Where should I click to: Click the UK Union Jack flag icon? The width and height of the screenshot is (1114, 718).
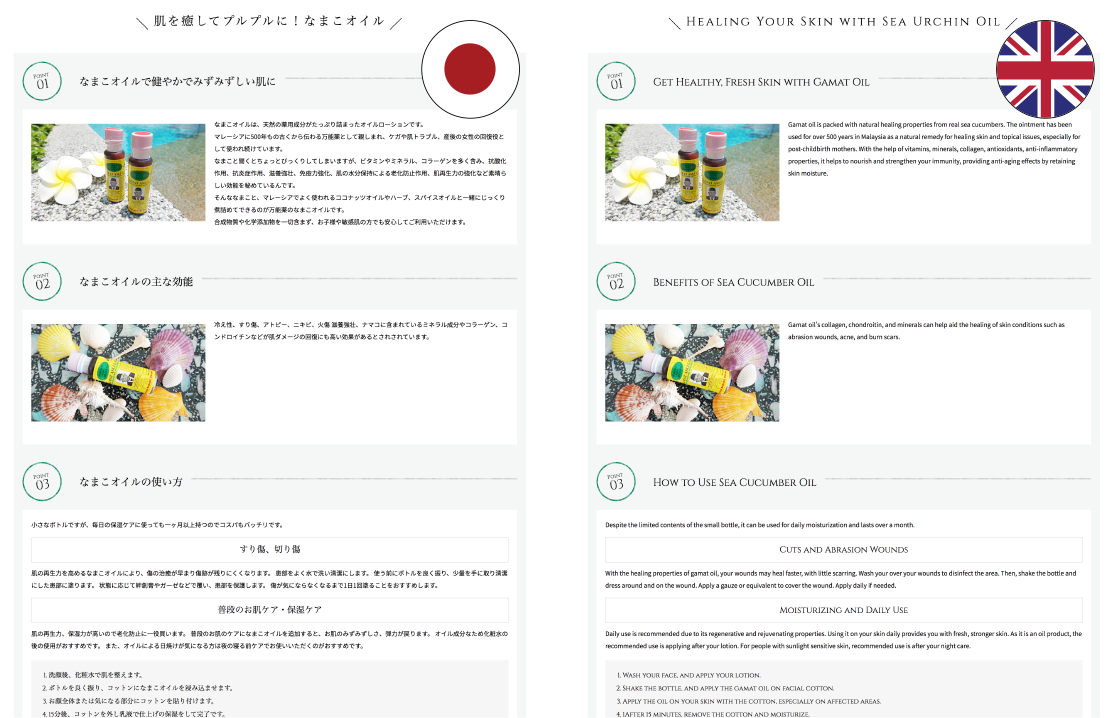1045,70
